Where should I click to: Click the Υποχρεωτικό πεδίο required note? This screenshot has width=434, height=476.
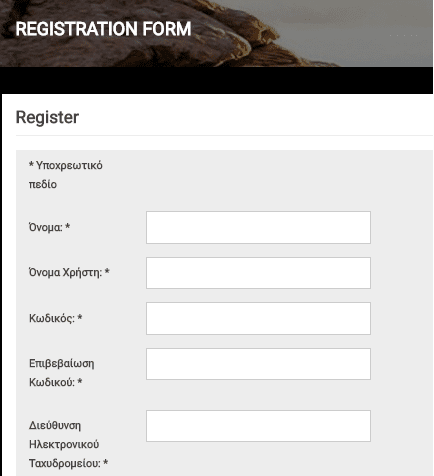66,175
